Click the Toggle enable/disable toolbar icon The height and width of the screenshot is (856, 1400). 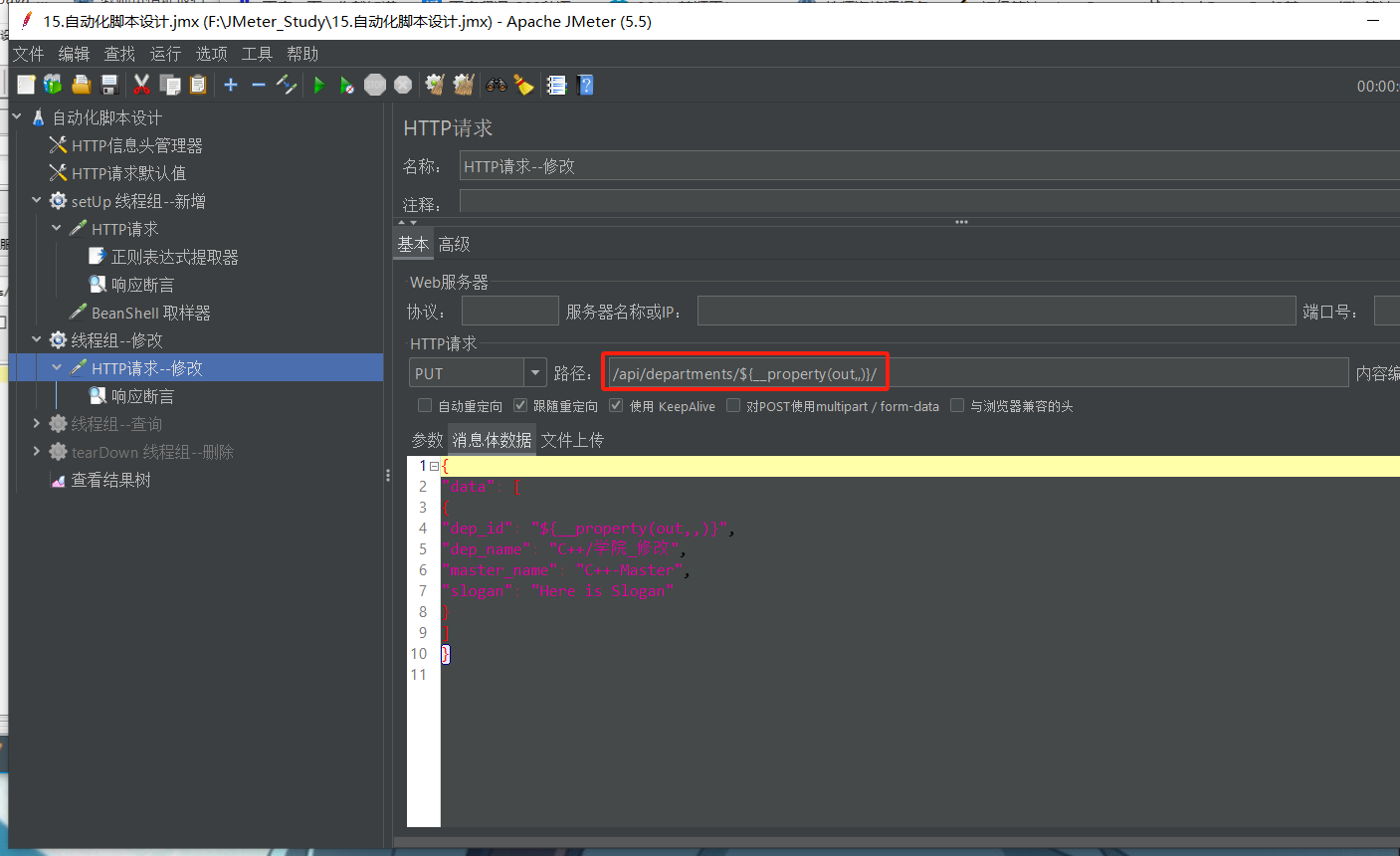(x=287, y=85)
